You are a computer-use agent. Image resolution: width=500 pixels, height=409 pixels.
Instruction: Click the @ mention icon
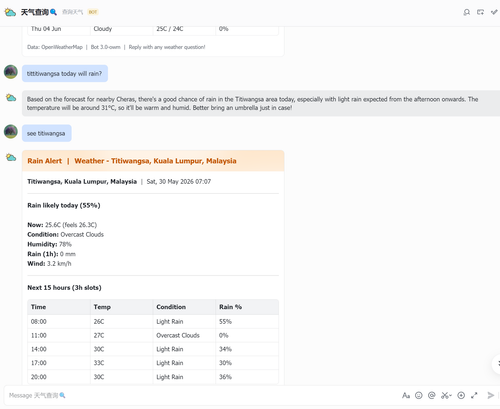pos(432,395)
